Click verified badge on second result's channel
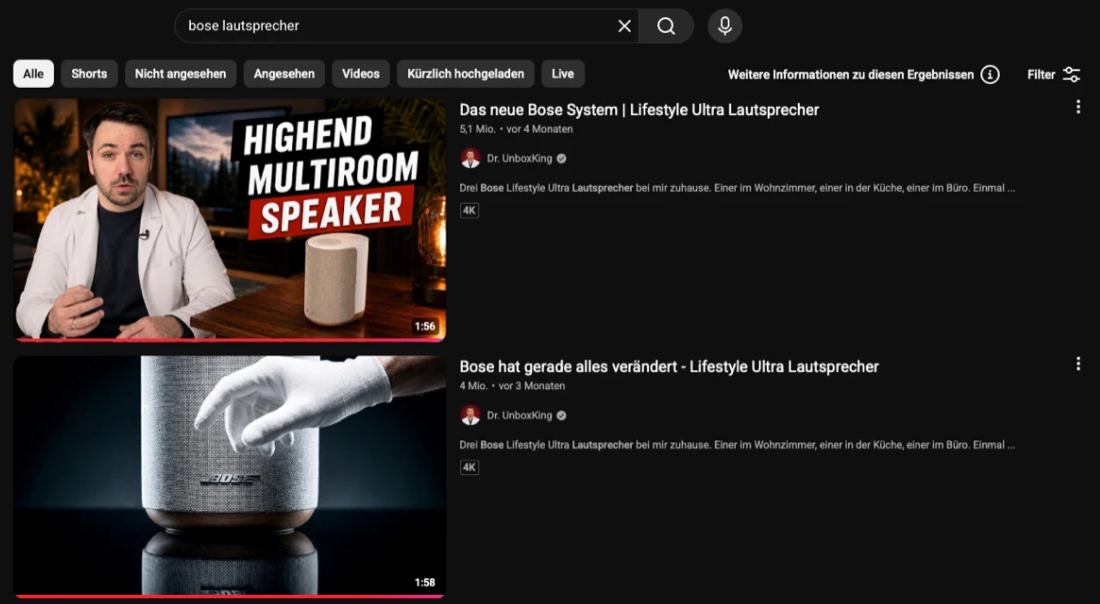Viewport: 1100px width, 604px height. coord(561,415)
